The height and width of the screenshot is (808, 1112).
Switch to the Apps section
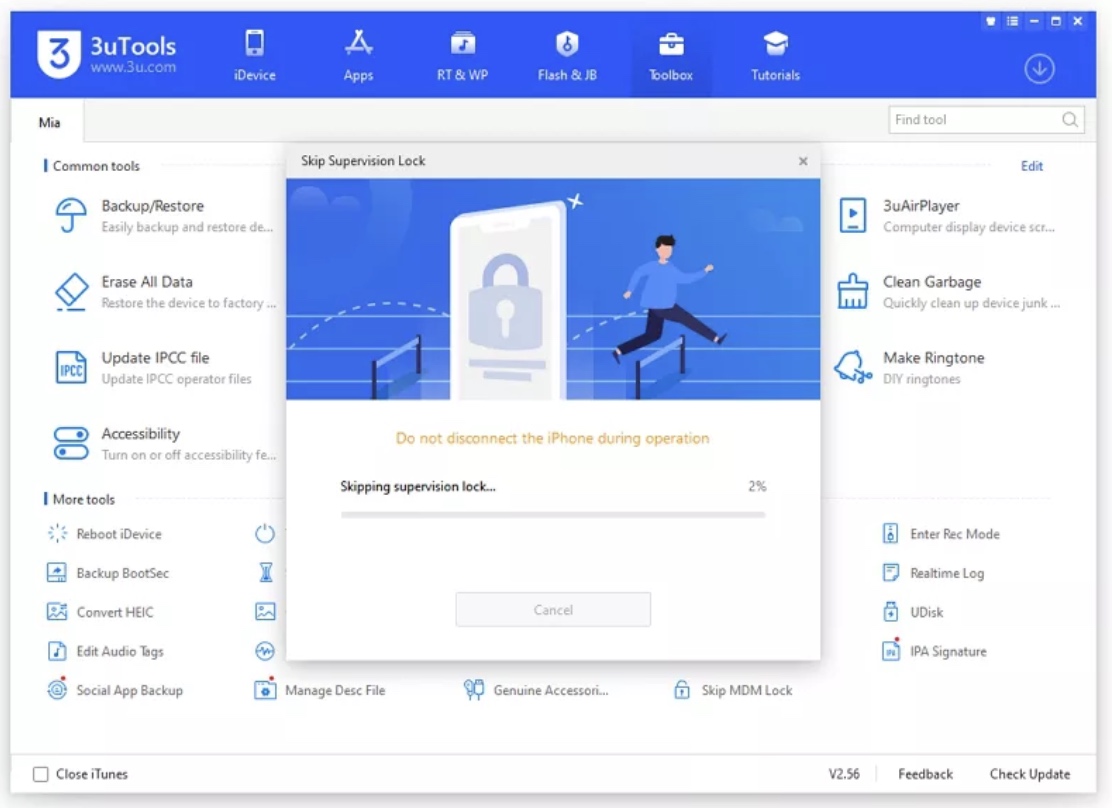(x=358, y=55)
